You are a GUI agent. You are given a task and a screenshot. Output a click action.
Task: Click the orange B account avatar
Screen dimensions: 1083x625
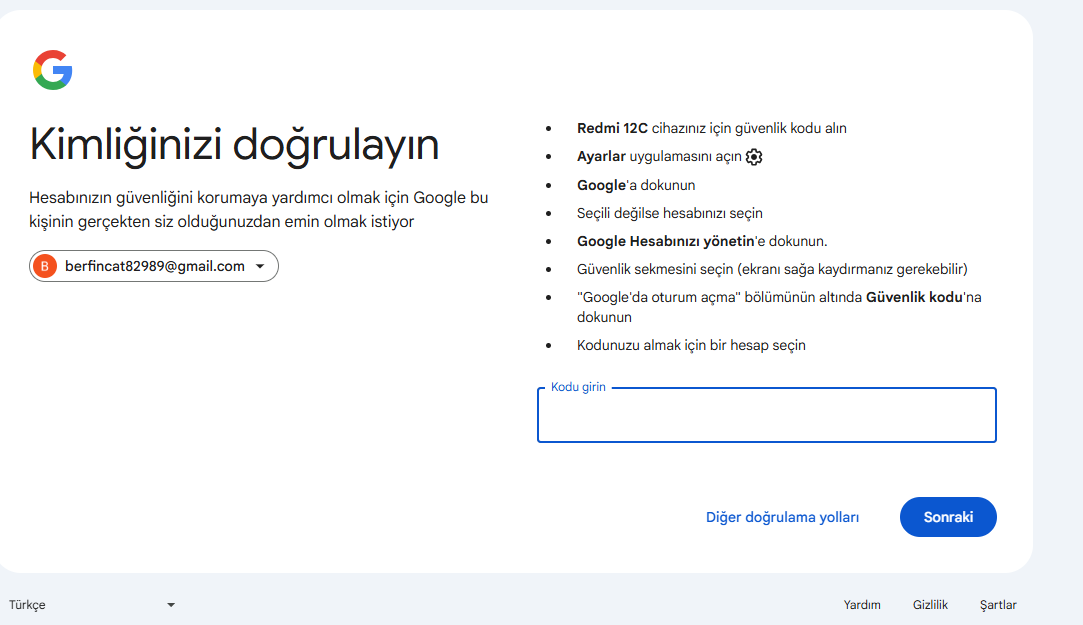coord(45,266)
